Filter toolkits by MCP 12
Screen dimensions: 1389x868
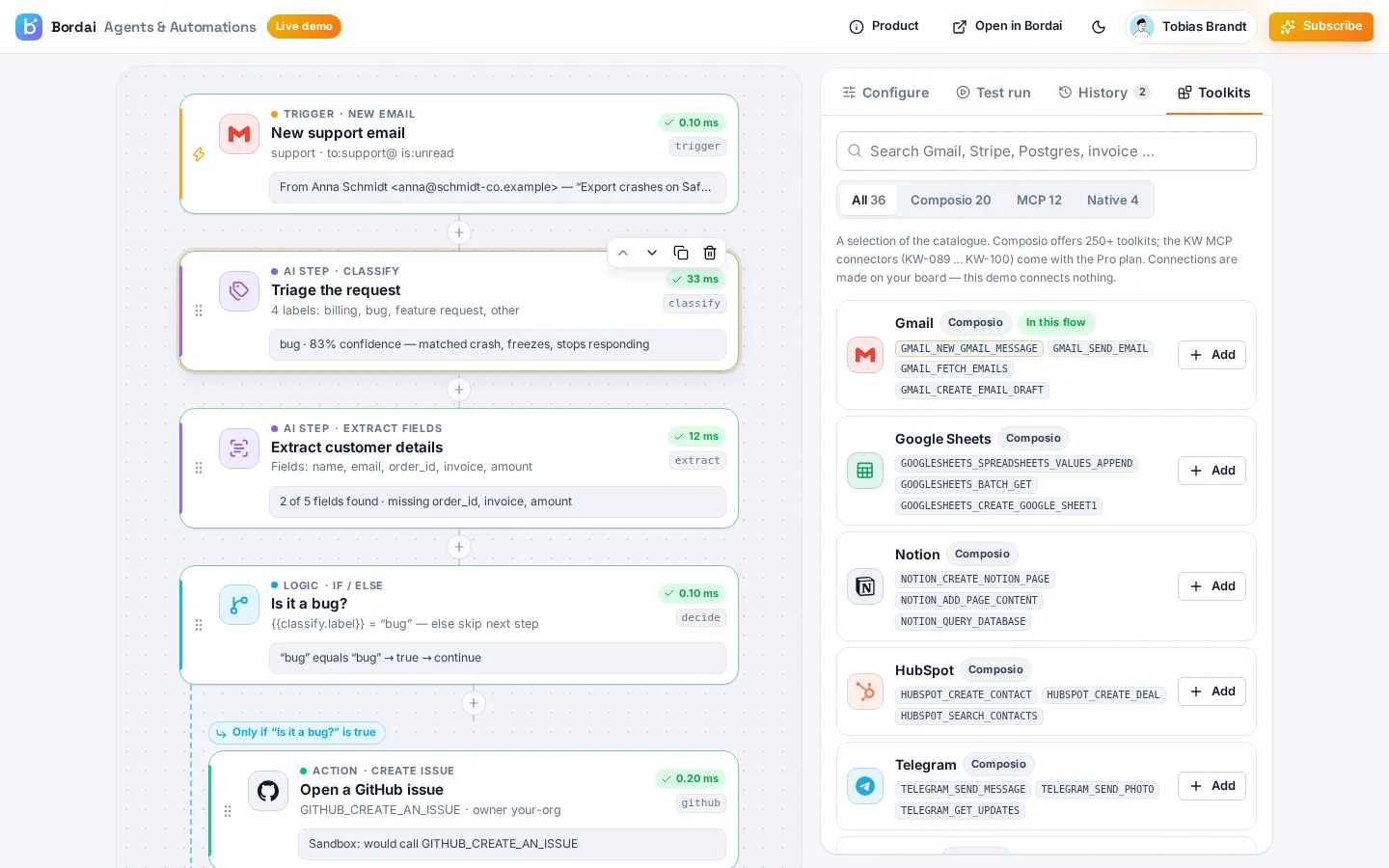point(1039,200)
